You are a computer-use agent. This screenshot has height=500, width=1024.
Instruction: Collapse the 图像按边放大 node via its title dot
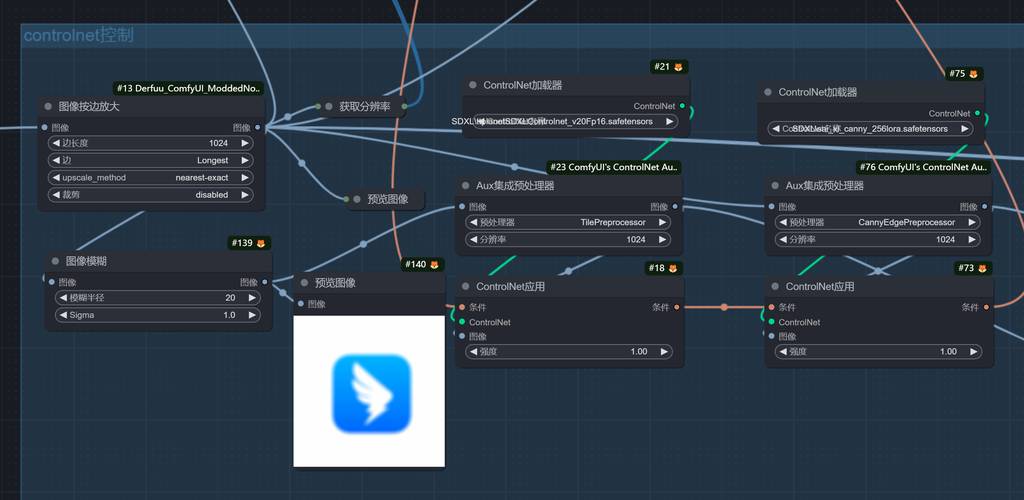[48, 106]
